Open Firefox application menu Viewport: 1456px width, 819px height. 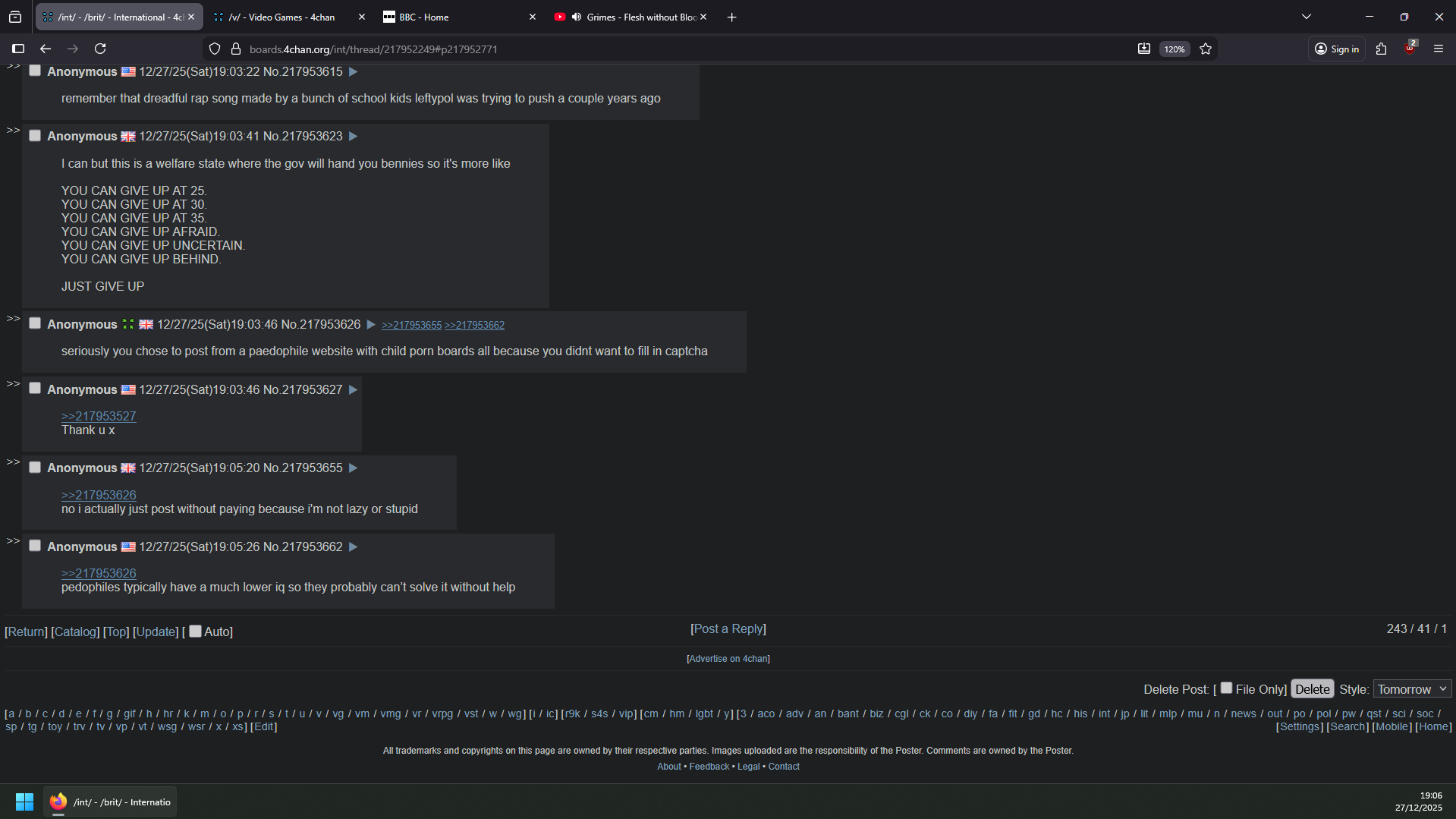pos(1438,49)
